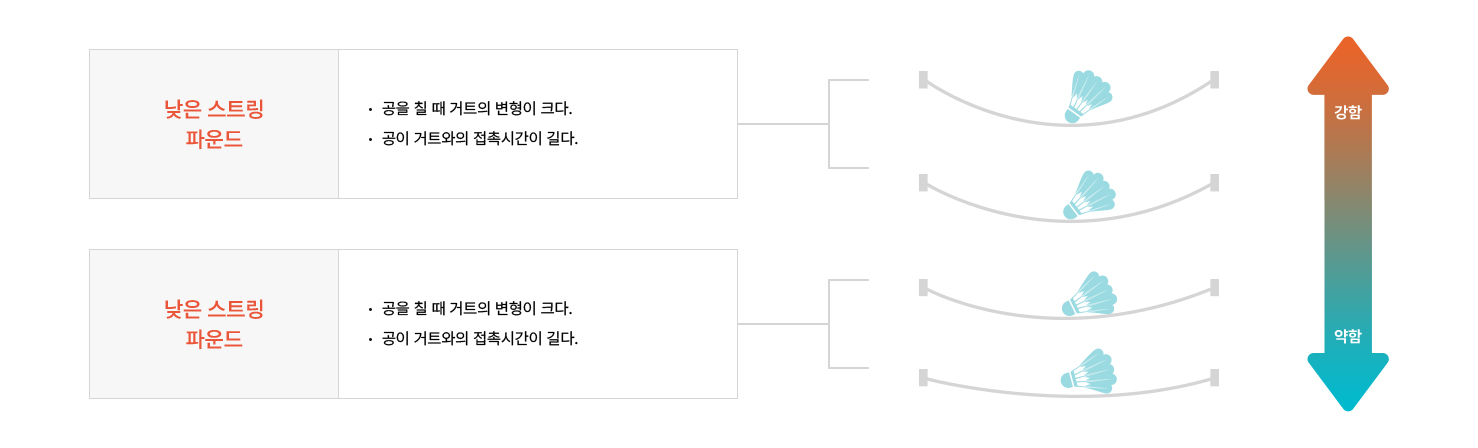Image resolution: width=1478 pixels, height=448 pixels.
Task: Click the left post of the topmost string
Action: pos(923,79)
